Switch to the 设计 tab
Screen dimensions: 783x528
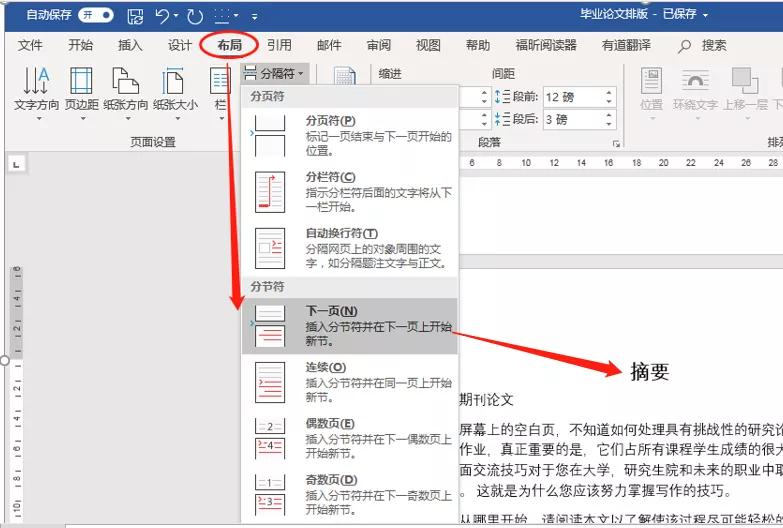(180, 45)
